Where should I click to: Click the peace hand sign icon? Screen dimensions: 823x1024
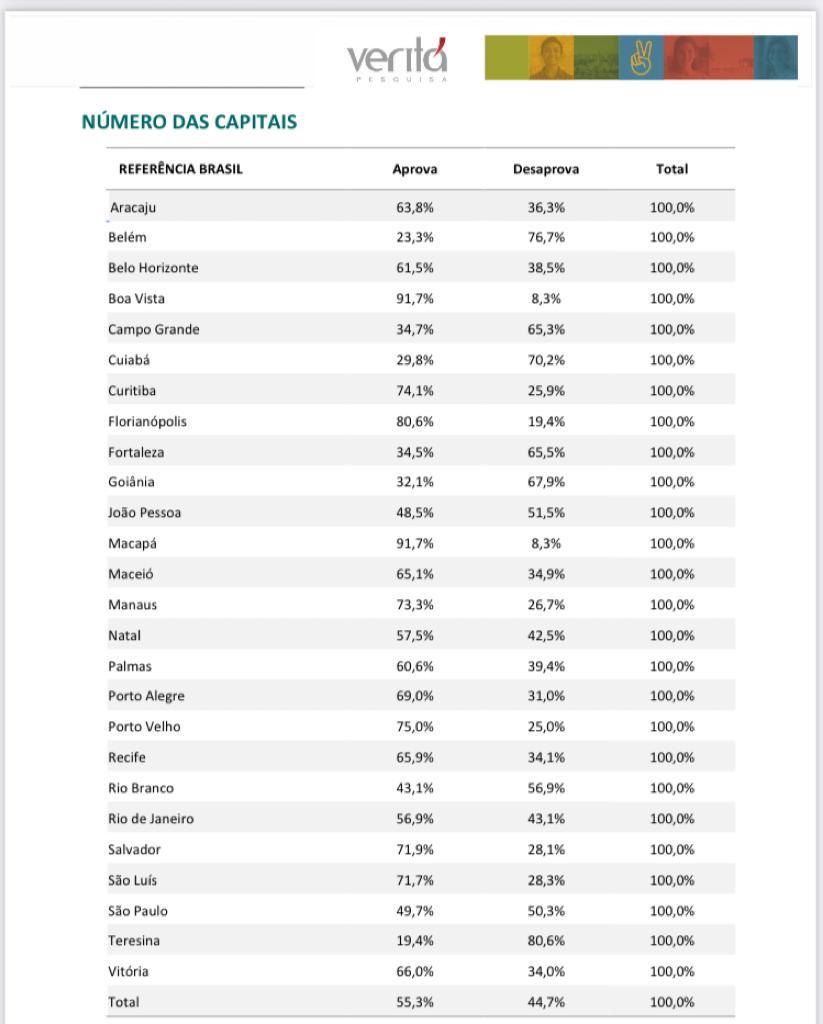click(641, 57)
